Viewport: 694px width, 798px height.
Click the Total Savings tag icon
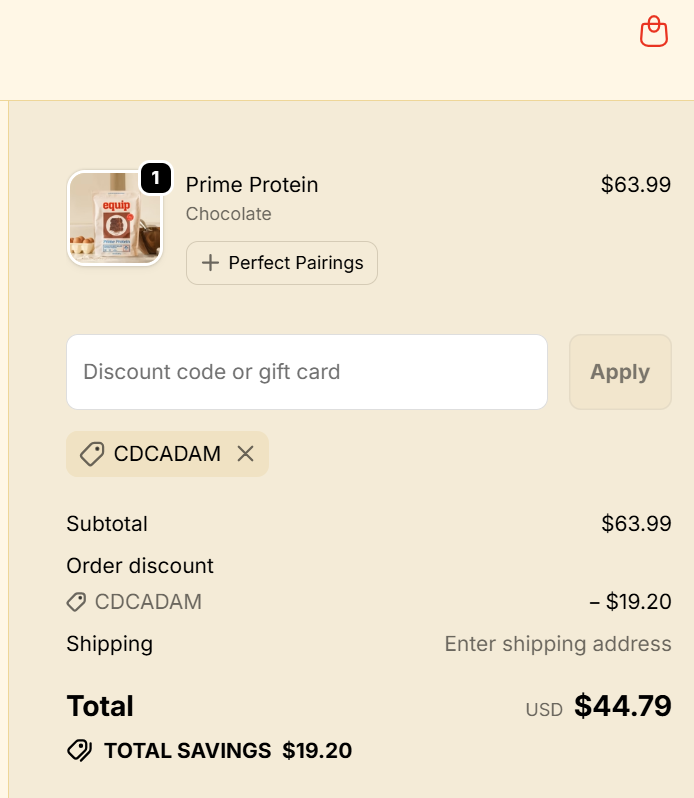[80, 750]
